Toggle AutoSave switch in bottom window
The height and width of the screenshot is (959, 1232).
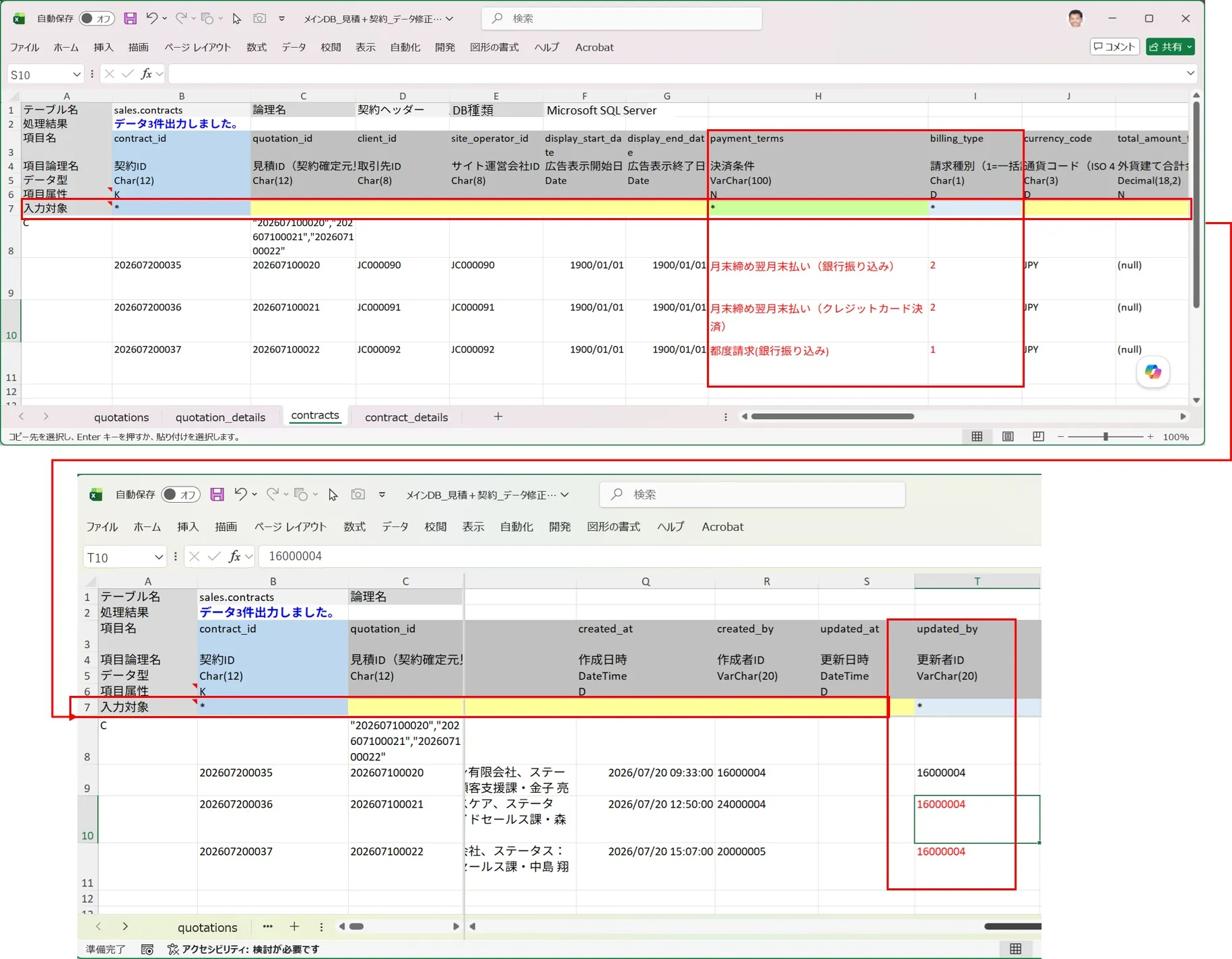pos(181,495)
